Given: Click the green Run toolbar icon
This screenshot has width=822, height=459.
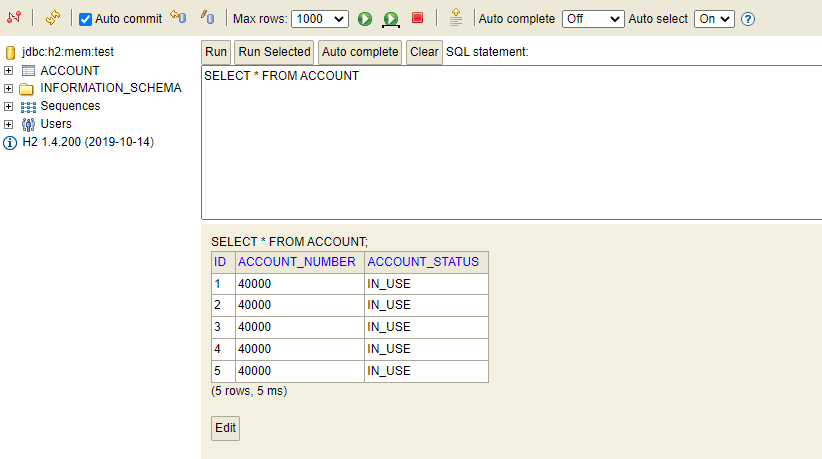Looking at the screenshot, I should tap(365, 19).
